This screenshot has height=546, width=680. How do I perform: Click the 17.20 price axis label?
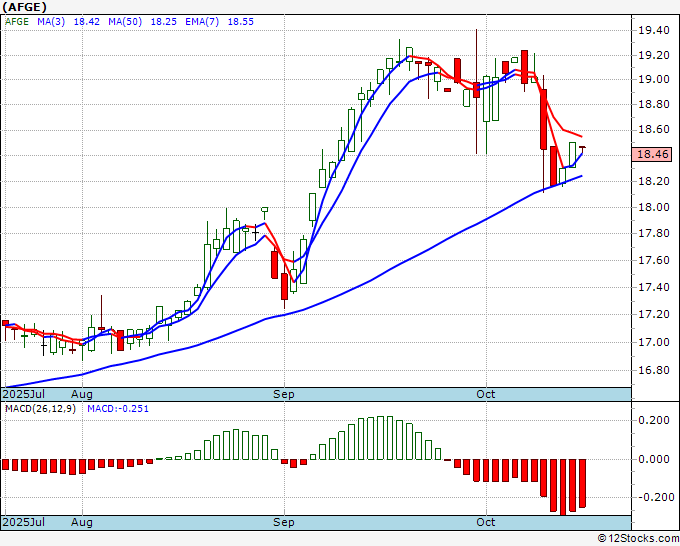click(654, 314)
